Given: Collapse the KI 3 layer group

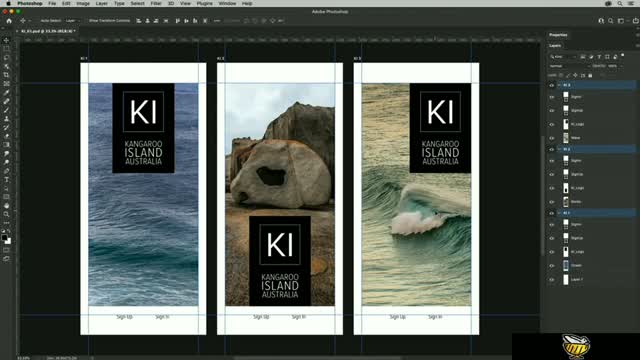Looking at the screenshot, I should click(559, 85).
